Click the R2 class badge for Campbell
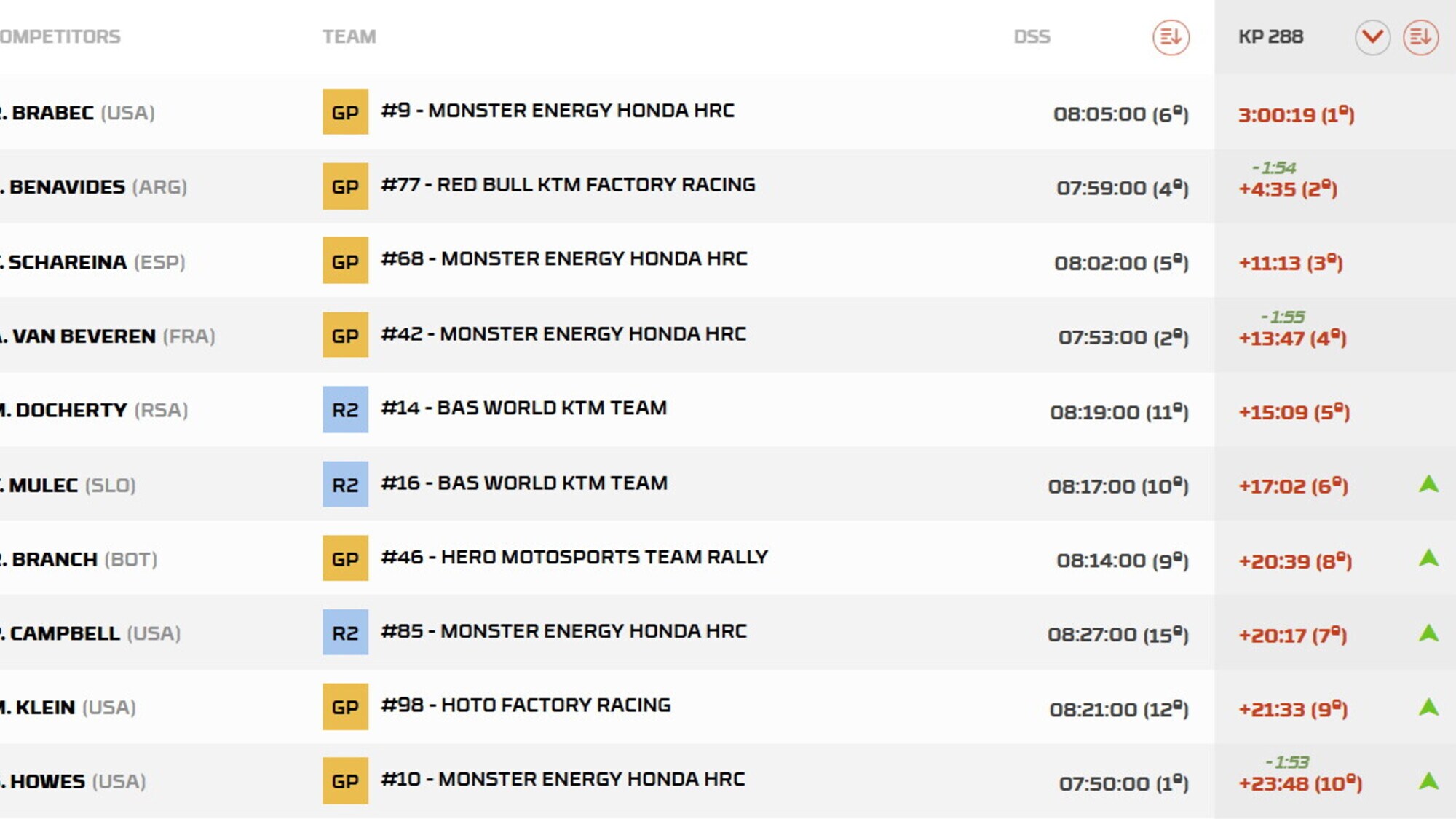1456x819 pixels. [345, 633]
